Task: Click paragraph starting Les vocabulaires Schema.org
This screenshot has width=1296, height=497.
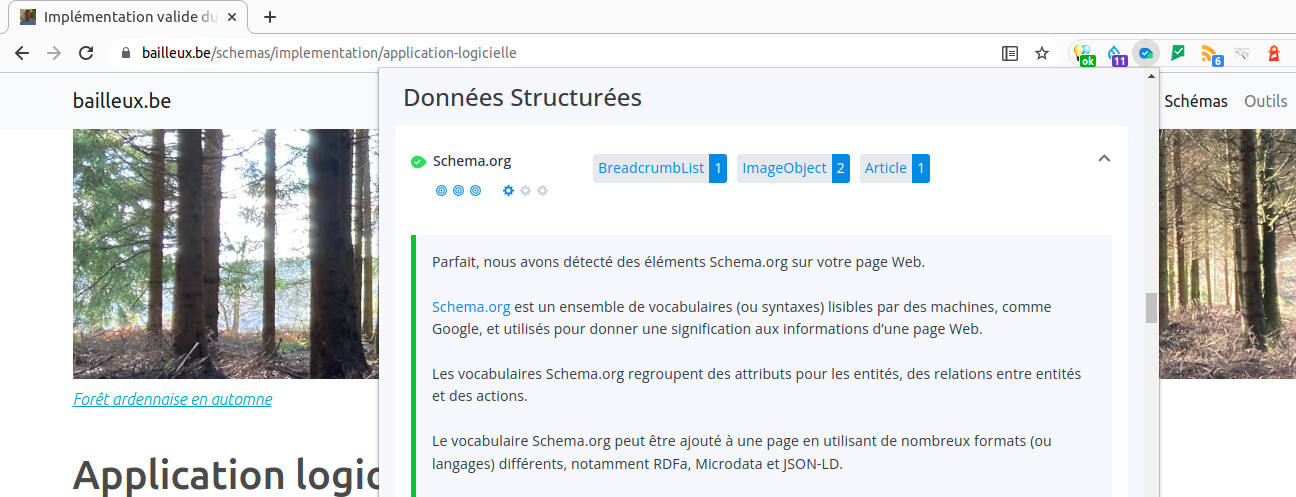Action: (x=756, y=384)
